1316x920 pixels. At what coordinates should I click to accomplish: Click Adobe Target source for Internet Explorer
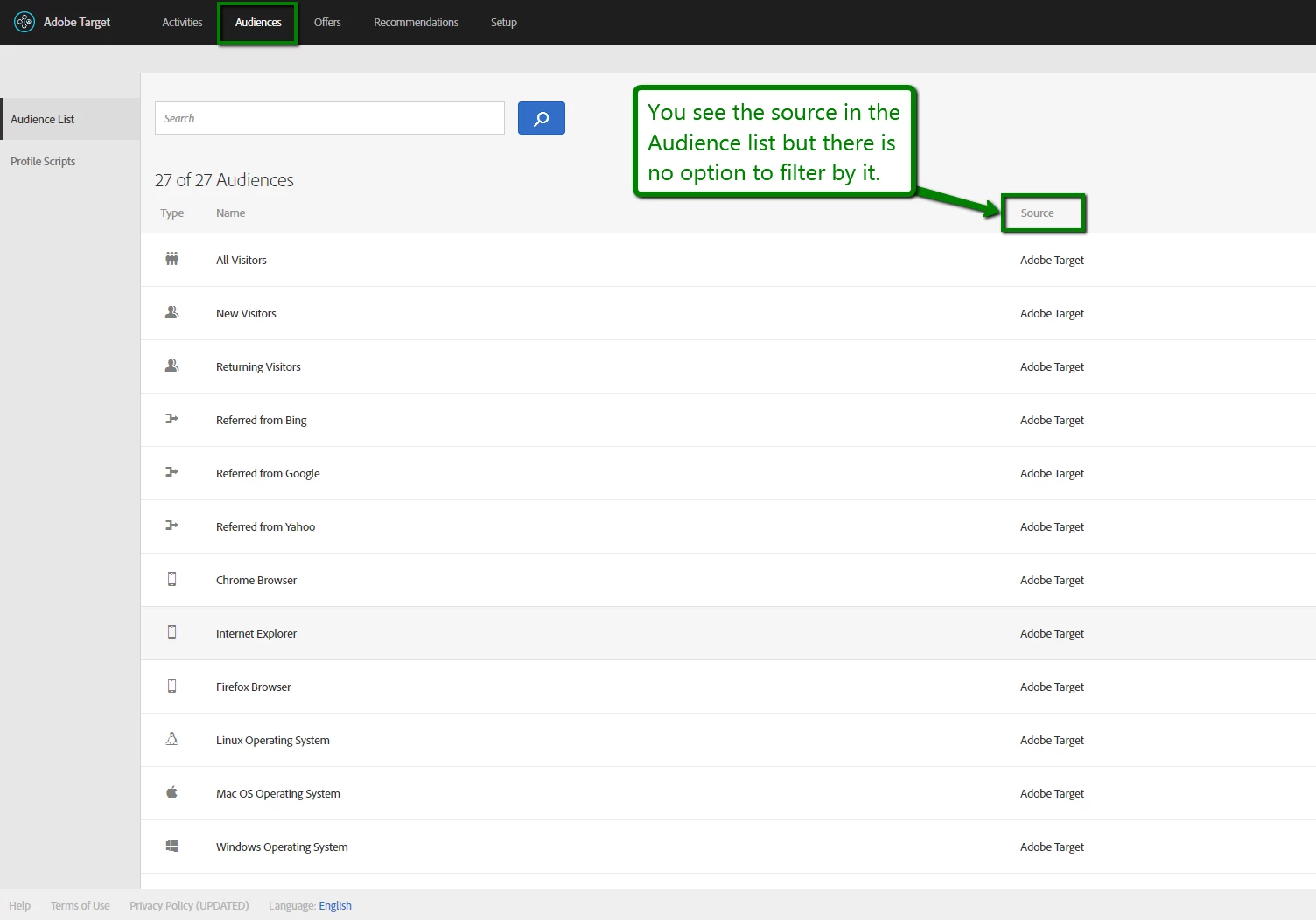[1052, 633]
